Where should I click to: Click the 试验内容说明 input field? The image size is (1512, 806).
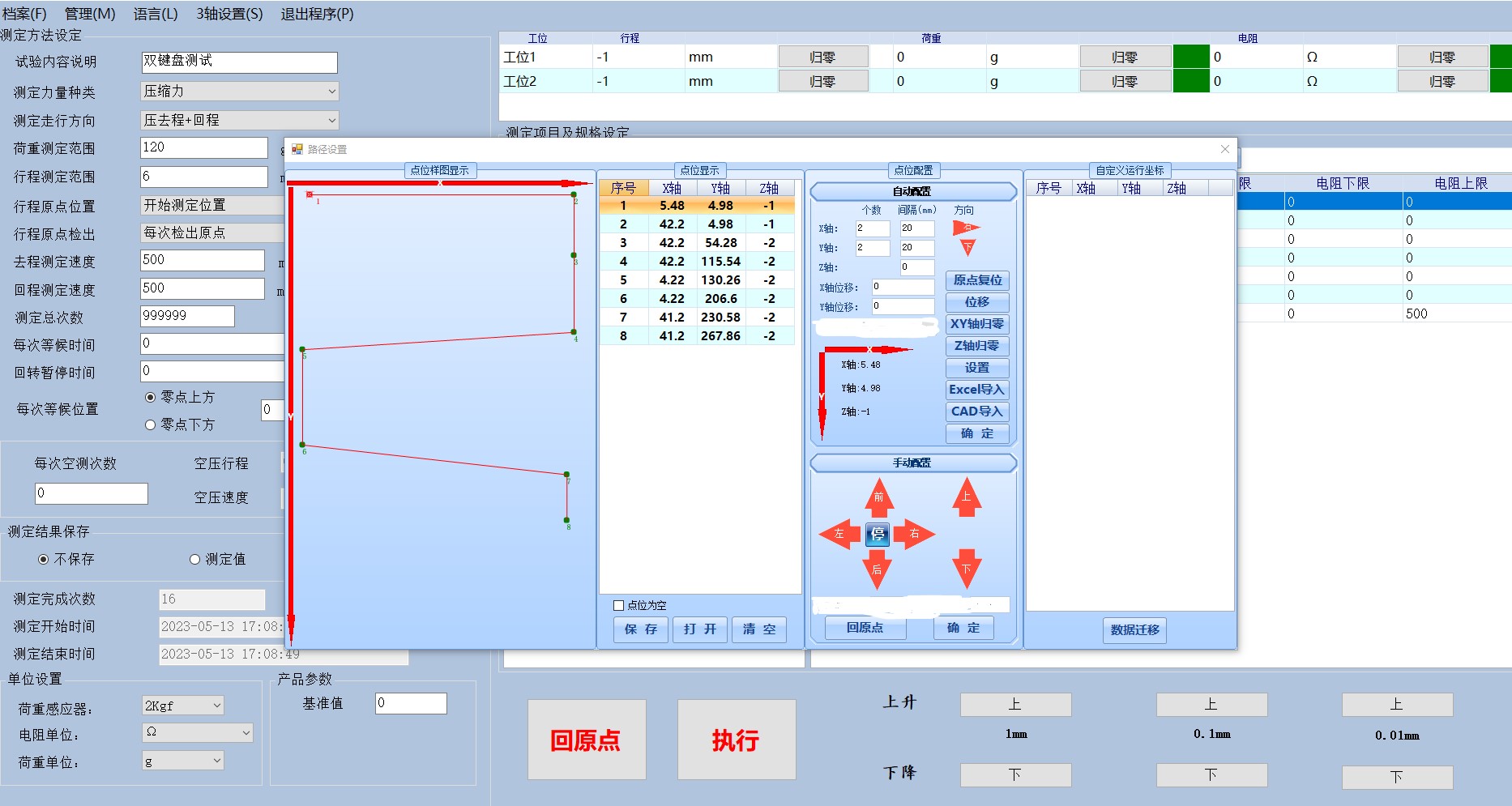(239, 62)
